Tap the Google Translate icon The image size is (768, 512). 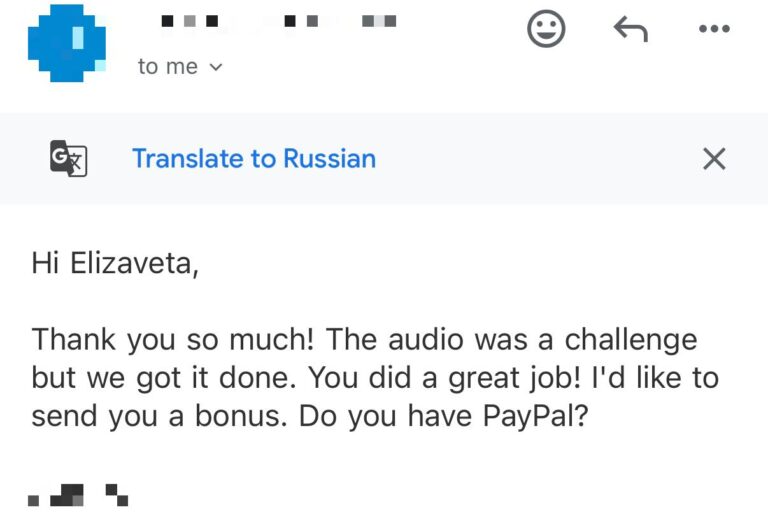[x=69, y=158]
